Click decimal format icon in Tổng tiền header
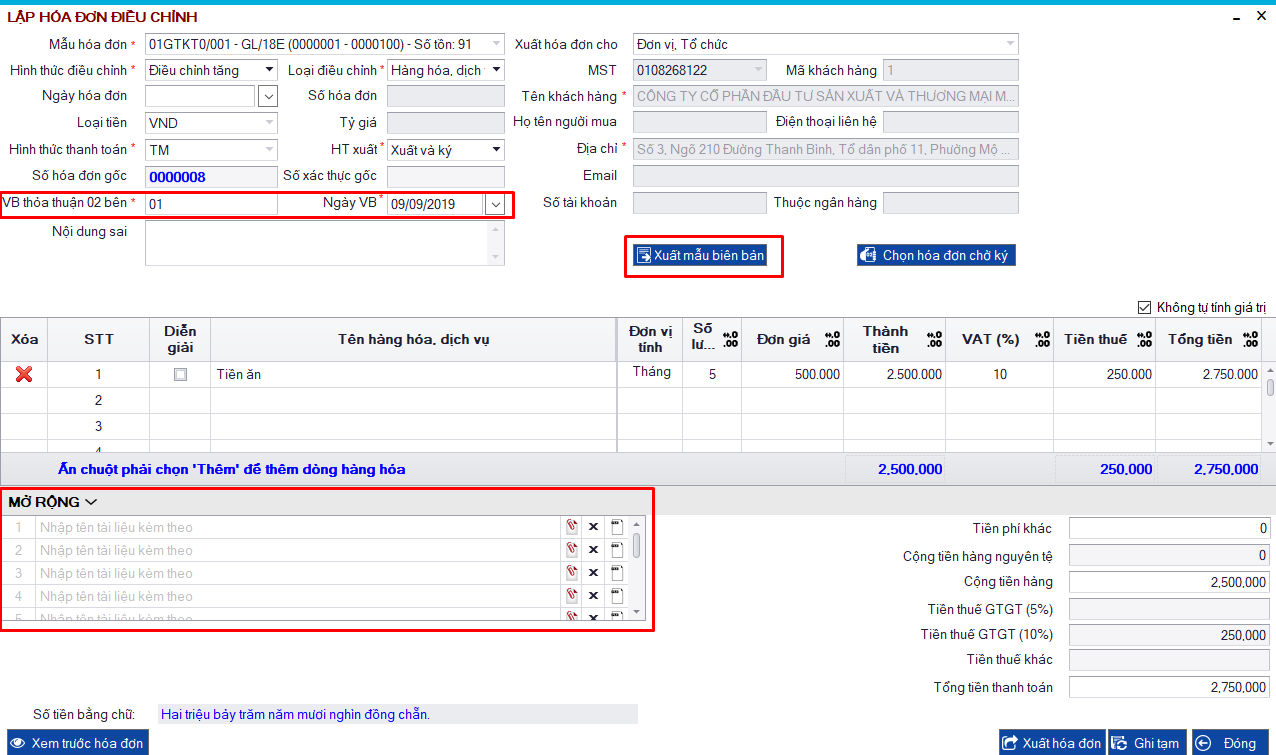The image size is (1276, 755). tap(1250, 340)
